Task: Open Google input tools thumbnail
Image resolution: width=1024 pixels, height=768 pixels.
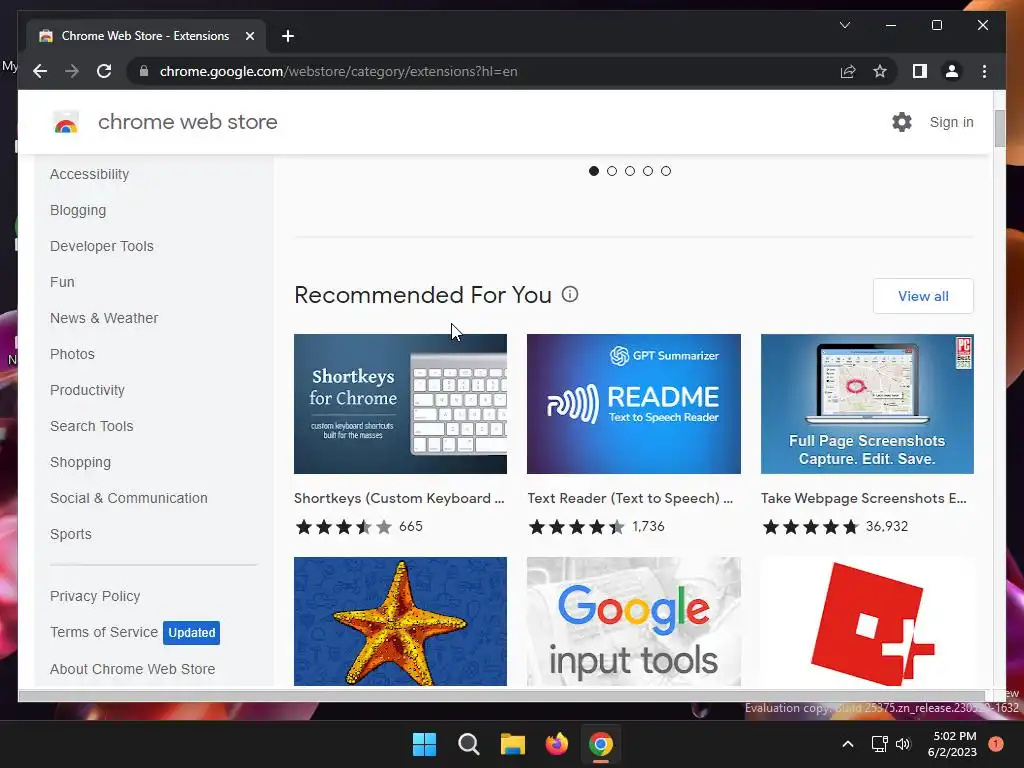Action: [x=633, y=621]
